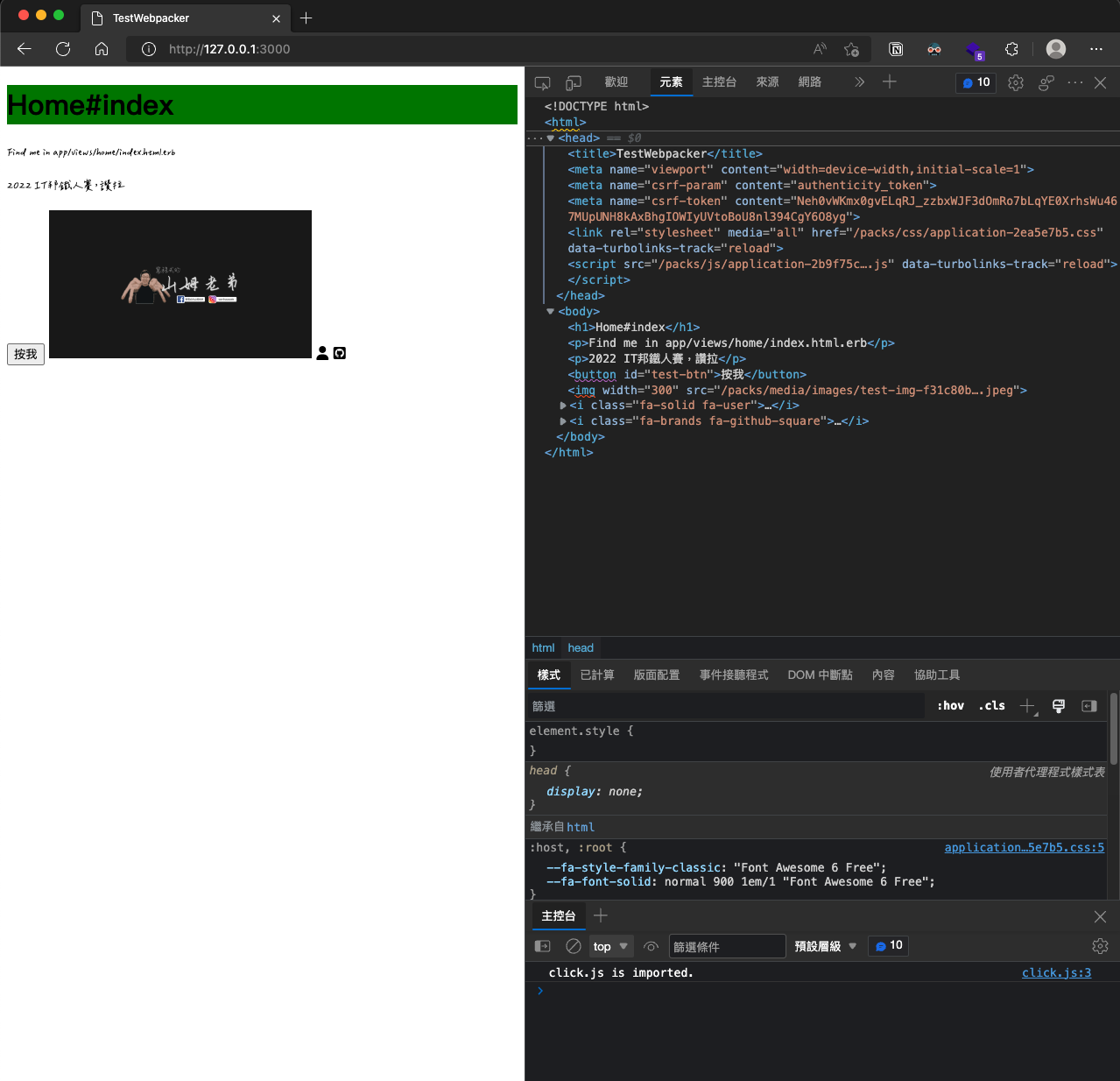Screen dimensions: 1120x1081
Task: Expand the fa-solid fa-user element
Action: coord(563,406)
